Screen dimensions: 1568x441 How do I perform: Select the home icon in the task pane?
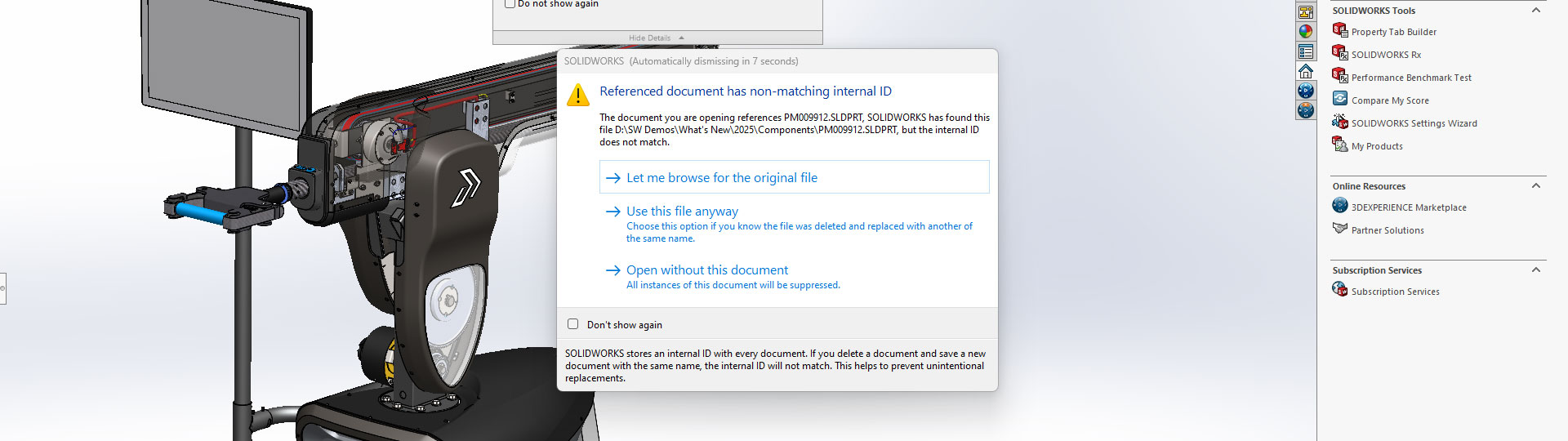click(x=1306, y=71)
